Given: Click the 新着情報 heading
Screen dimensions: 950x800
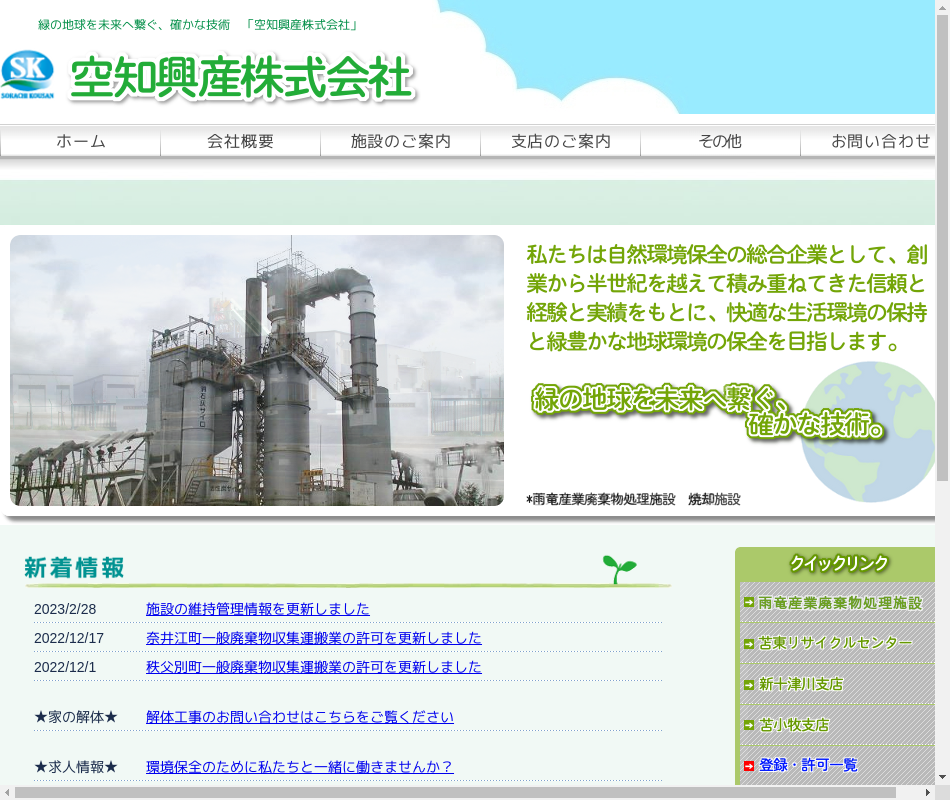Looking at the screenshot, I should [75, 568].
